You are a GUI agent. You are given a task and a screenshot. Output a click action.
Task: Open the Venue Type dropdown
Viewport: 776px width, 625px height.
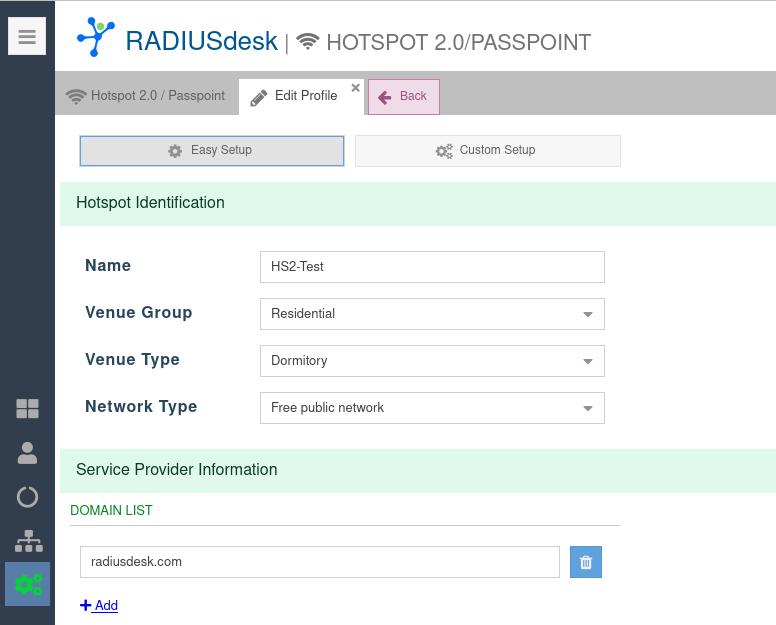tap(587, 361)
